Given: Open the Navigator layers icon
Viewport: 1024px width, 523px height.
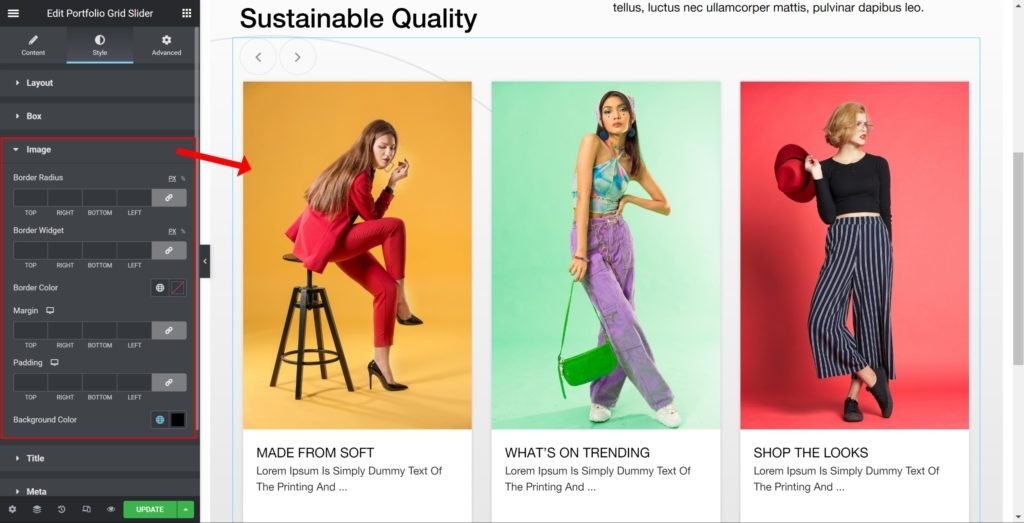Looking at the screenshot, I should point(37,509).
